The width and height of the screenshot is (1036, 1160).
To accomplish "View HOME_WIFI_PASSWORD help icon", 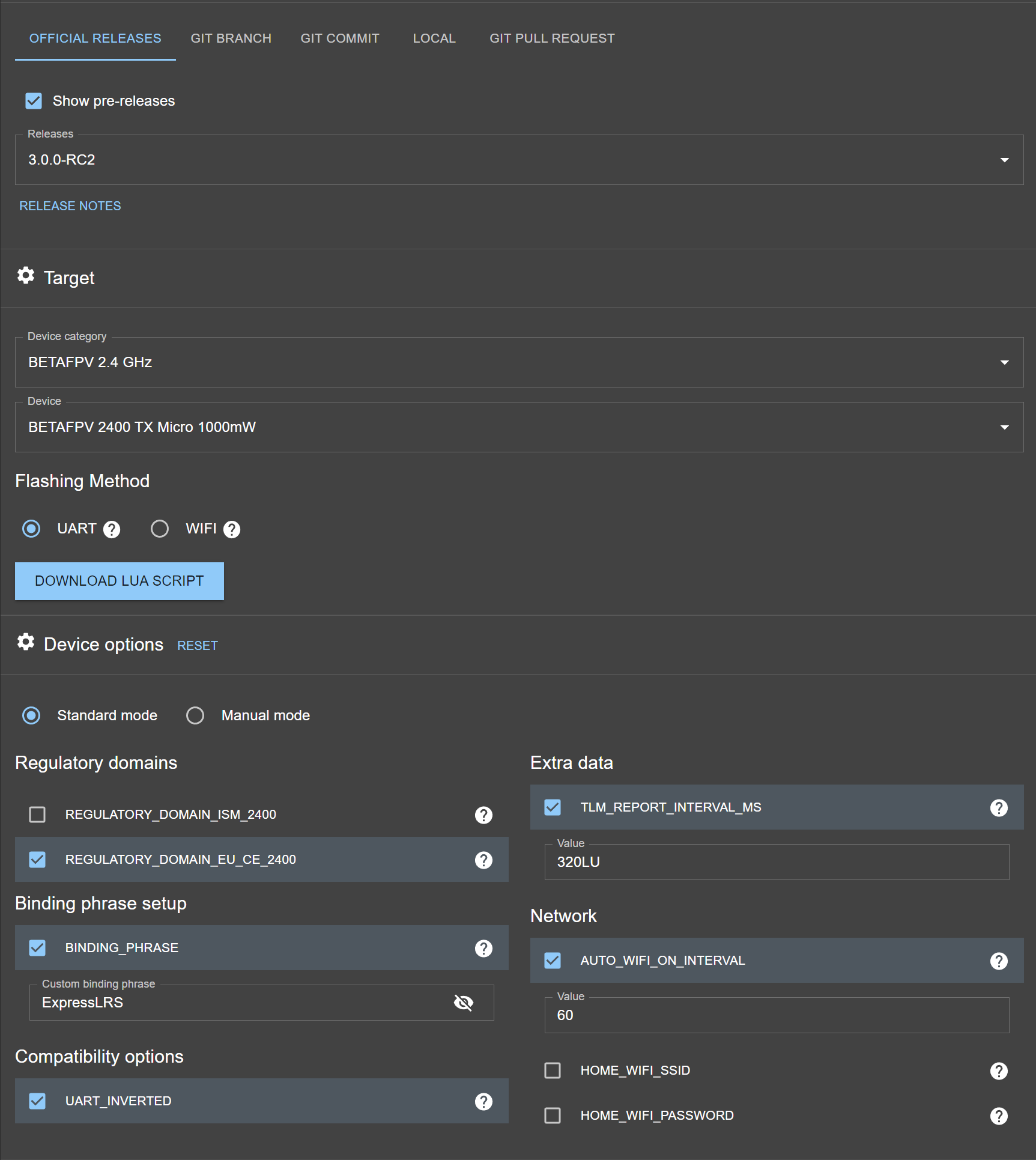I will pos(999,1116).
